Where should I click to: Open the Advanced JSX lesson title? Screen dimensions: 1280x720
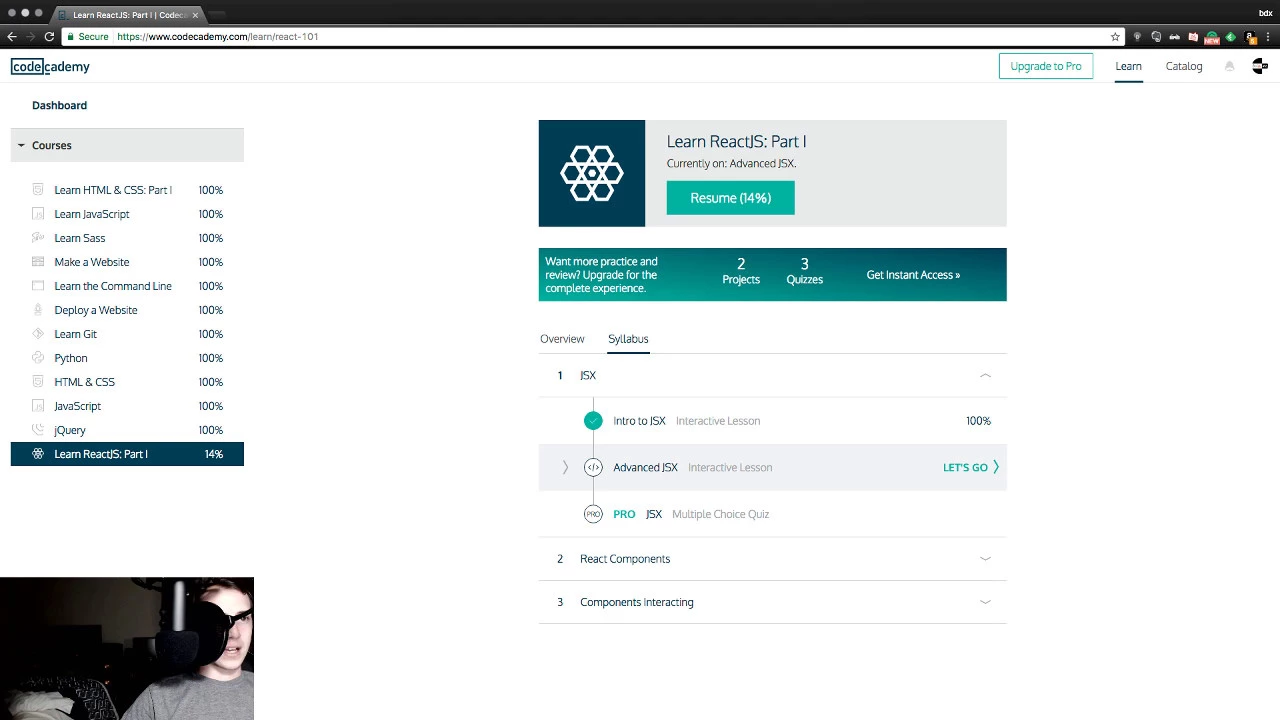645,467
